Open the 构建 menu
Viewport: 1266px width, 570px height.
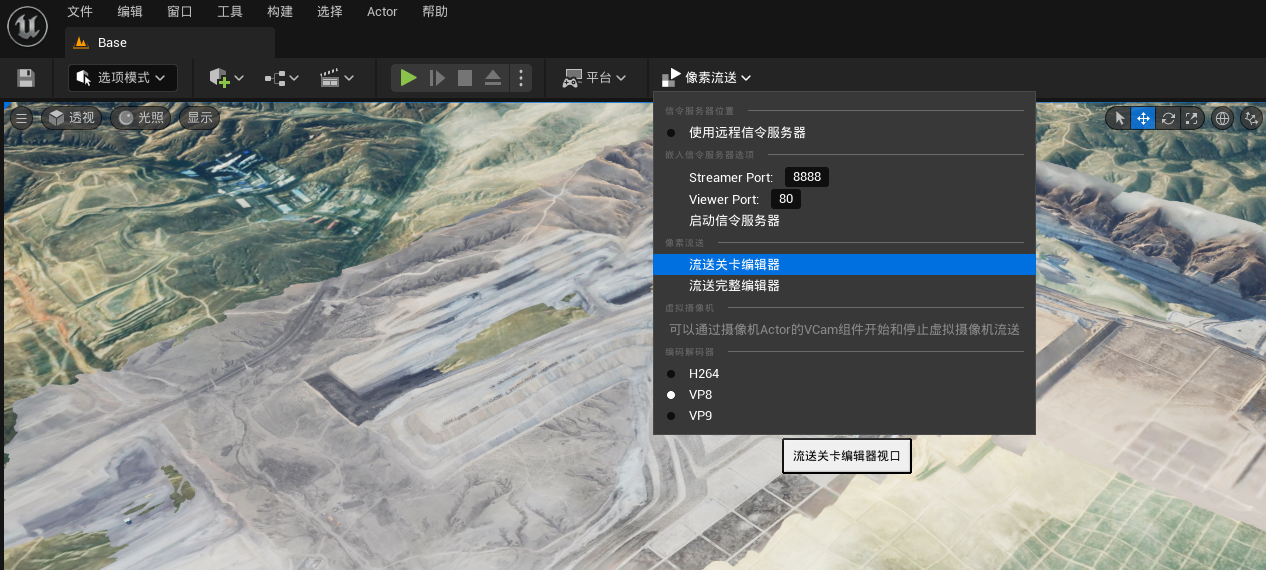pos(280,12)
